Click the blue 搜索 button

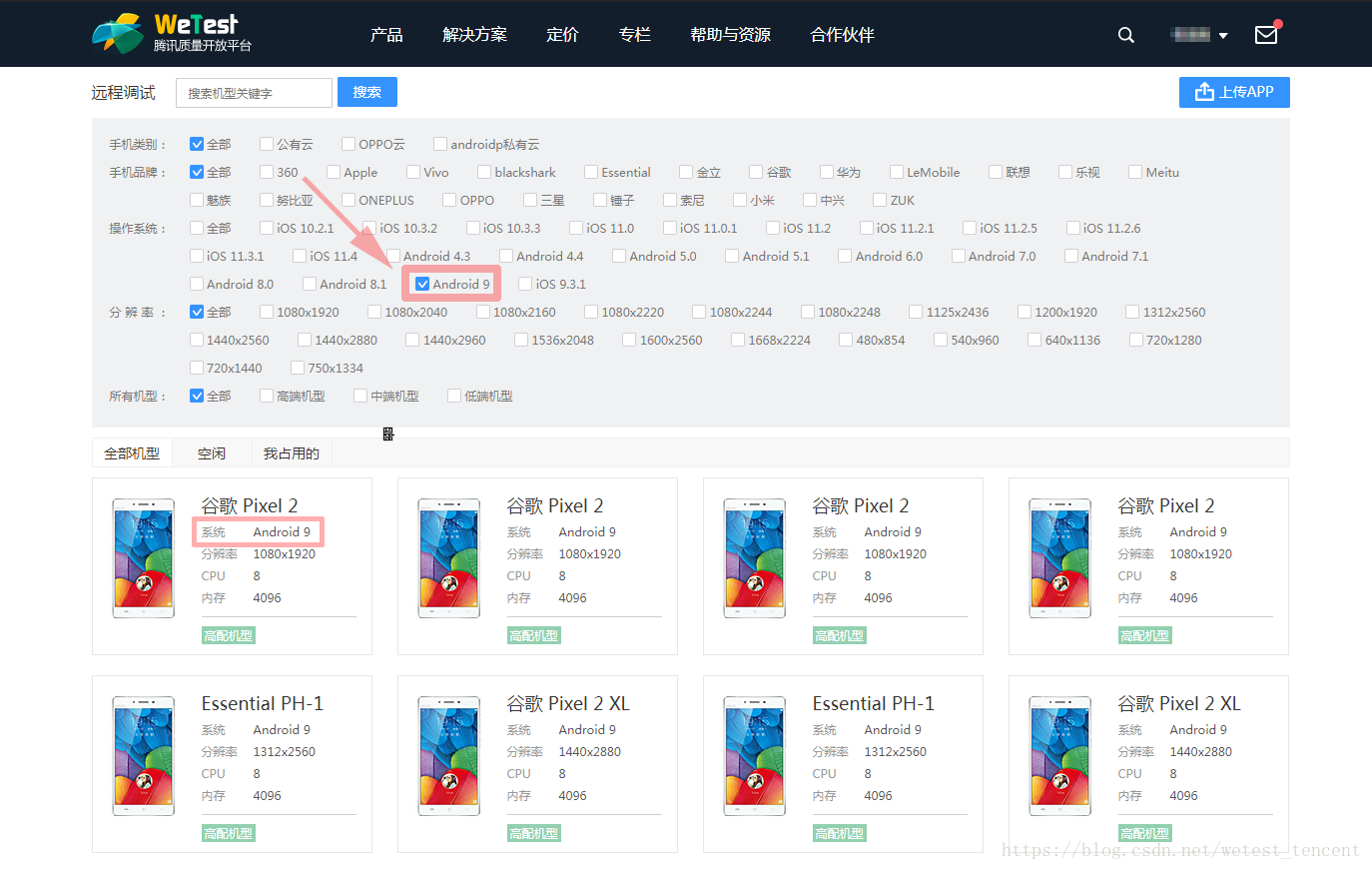coord(367,92)
